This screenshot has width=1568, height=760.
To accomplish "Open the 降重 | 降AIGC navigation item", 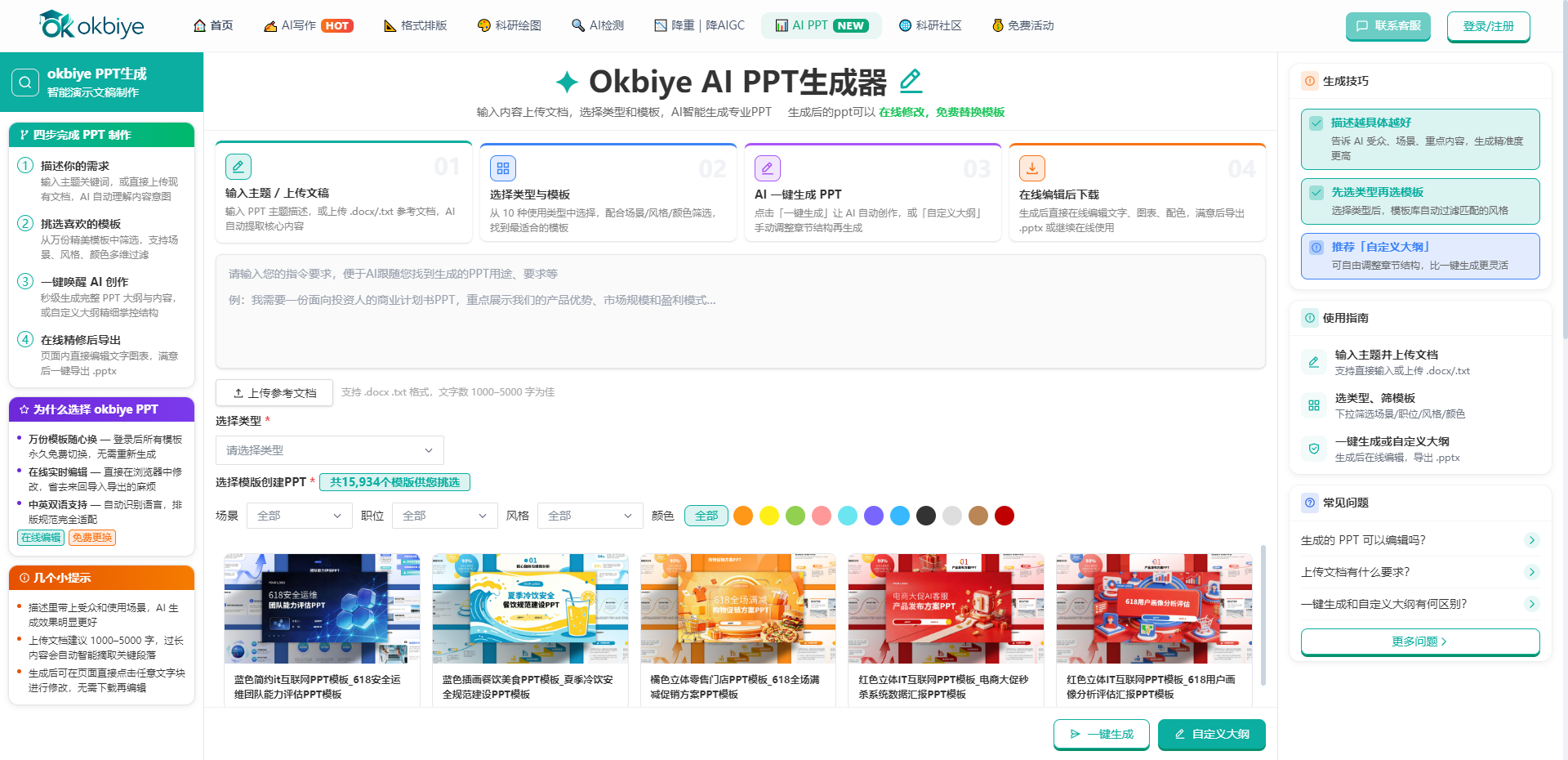I will click(x=700, y=25).
